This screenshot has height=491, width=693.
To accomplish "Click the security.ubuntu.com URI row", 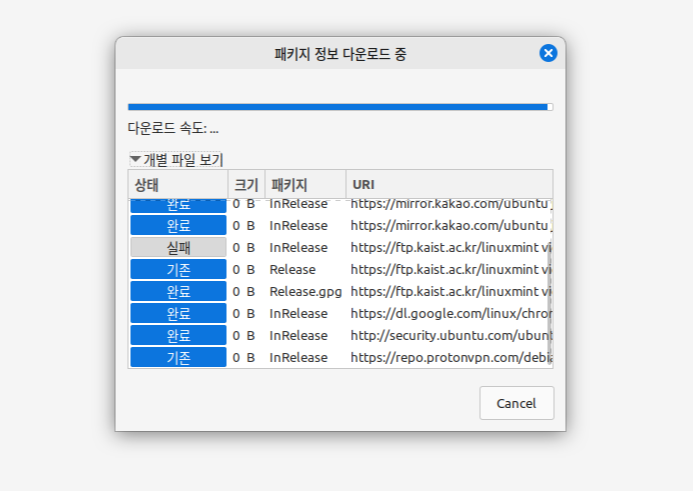I will pos(451,336).
